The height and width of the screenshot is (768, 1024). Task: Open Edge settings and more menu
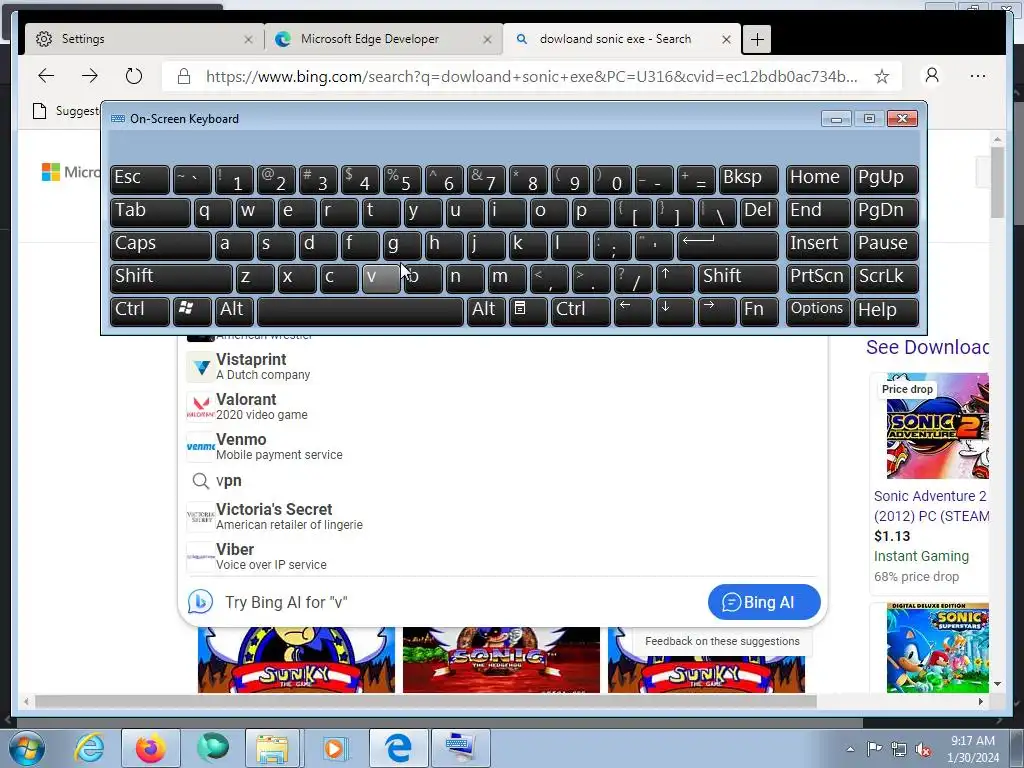pos(978,76)
